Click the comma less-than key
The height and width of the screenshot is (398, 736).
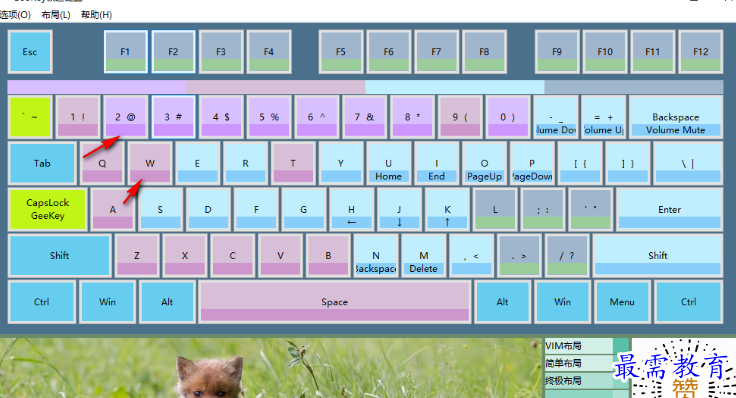[471, 255]
